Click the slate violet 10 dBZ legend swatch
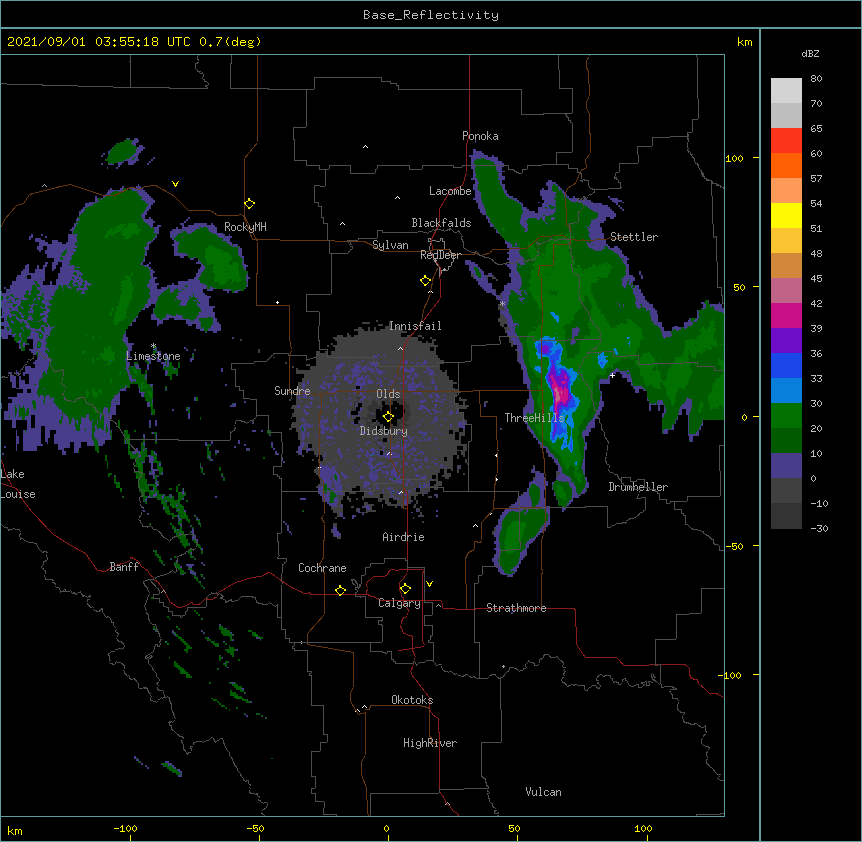This screenshot has width=862, height=842. pyautogui.click(x=786, y=466)
